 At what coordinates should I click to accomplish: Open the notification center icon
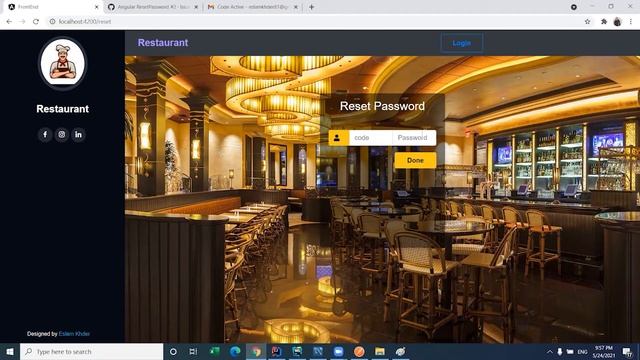point(627,351)
